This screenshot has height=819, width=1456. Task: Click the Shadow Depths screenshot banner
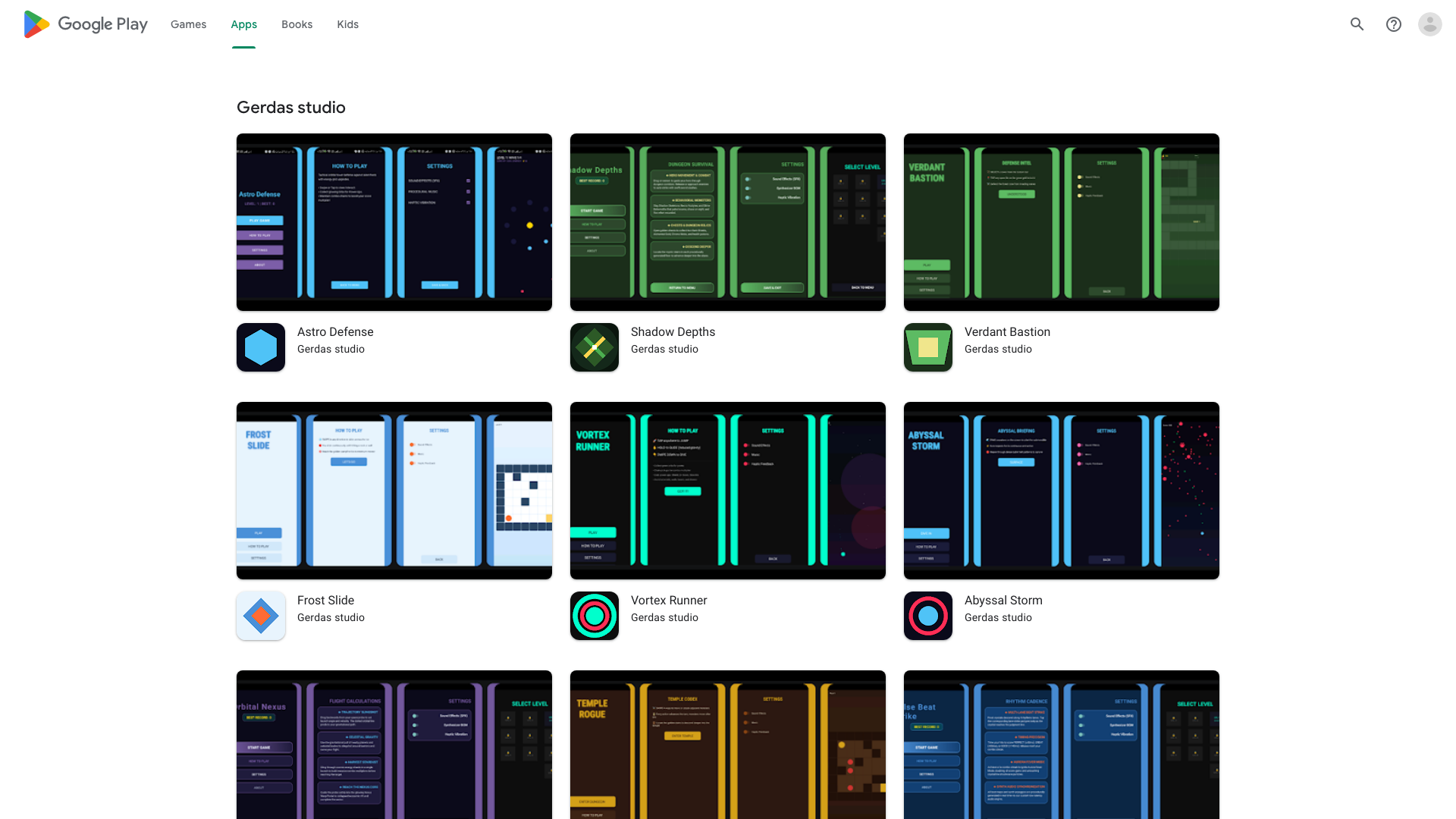pyautogui.click(x=728, y=222)
